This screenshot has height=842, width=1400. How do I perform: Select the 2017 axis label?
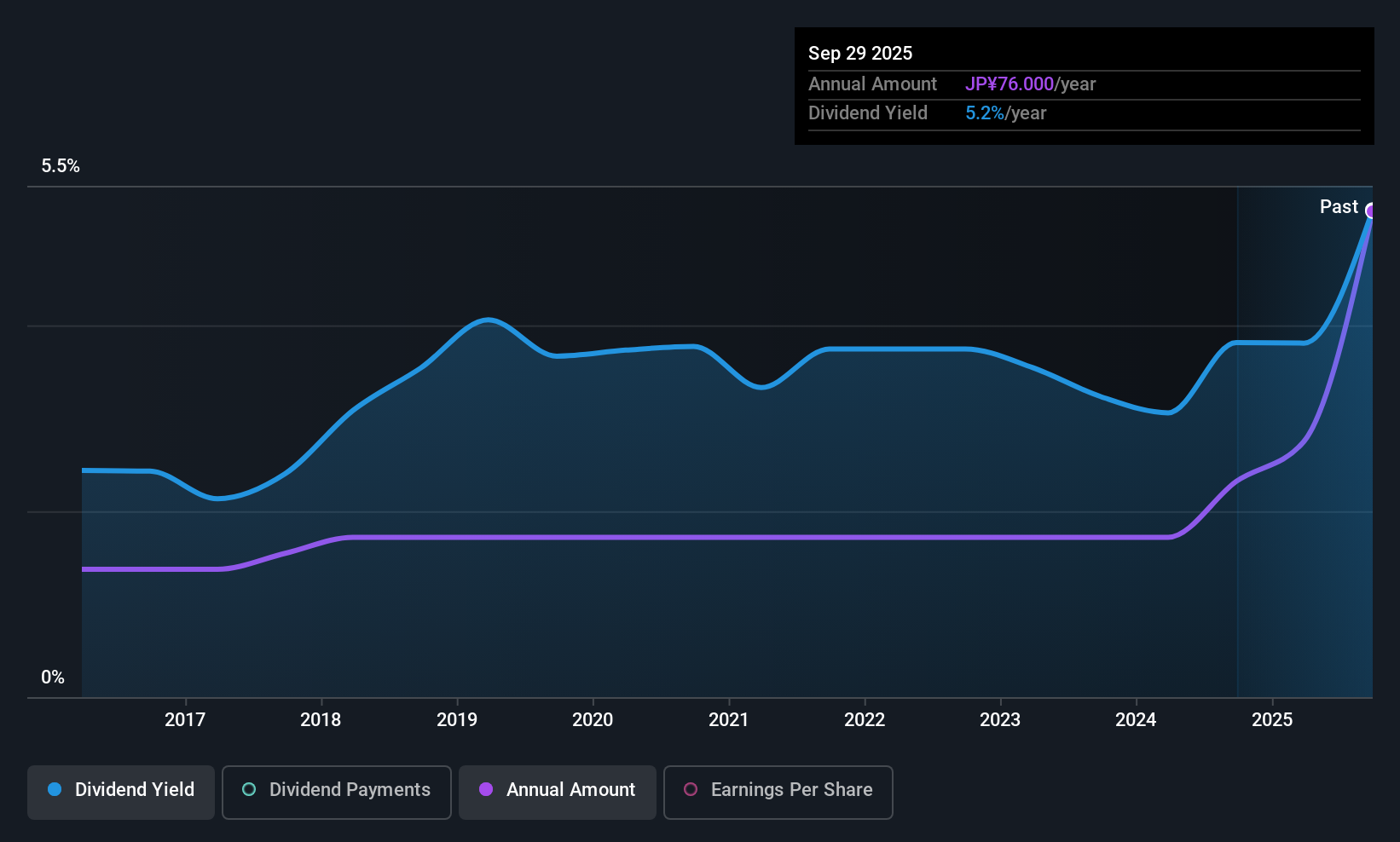[184, 719]
